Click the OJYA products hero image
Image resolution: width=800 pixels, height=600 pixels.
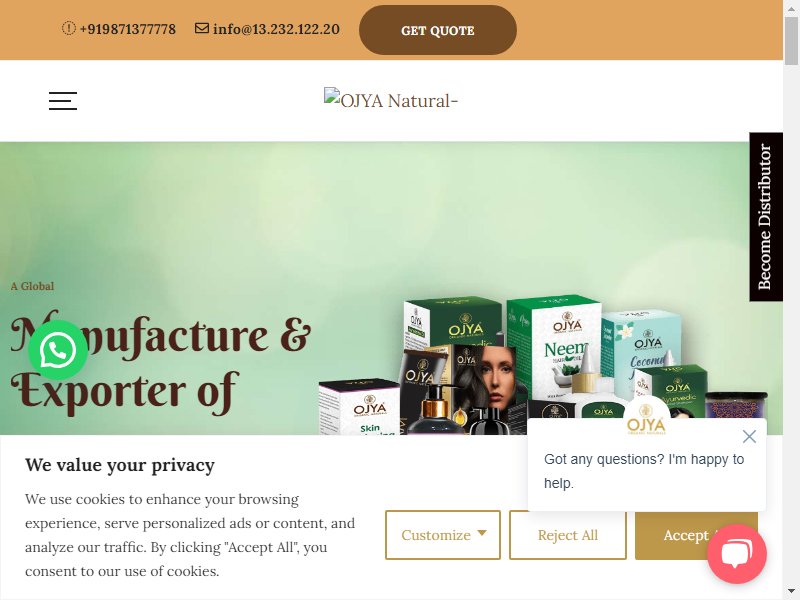tap(542, 365)
